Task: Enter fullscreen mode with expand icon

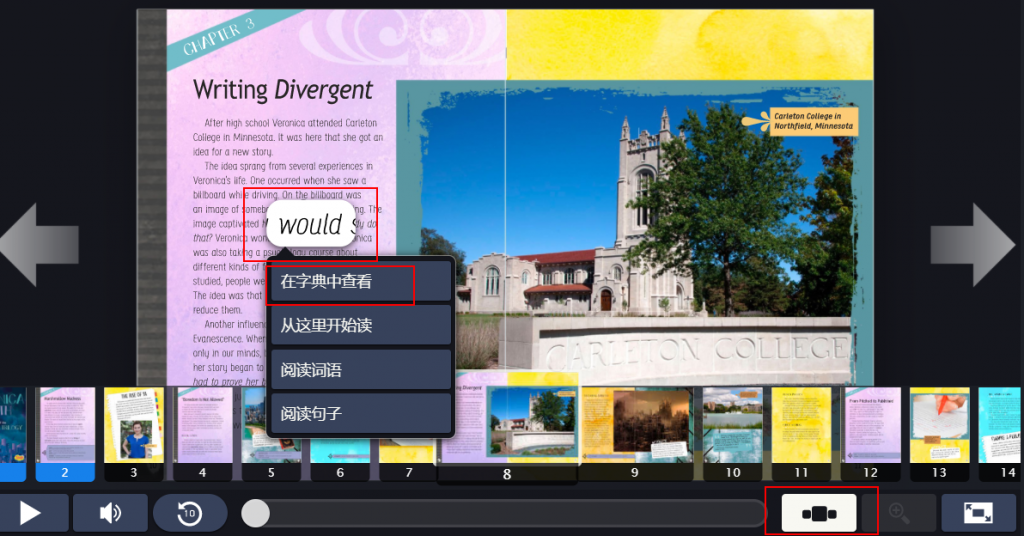Action: [x=977, y=513]
